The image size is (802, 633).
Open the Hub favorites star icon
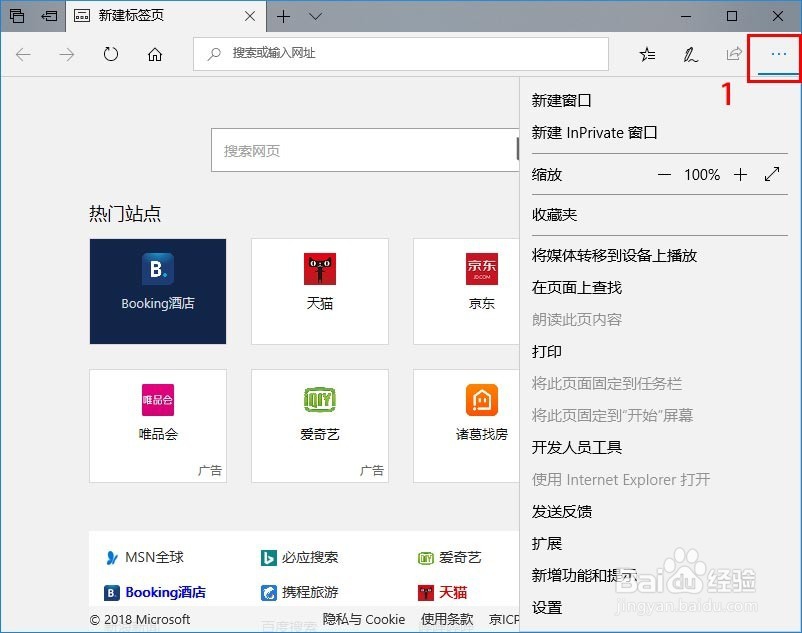[x=646, y=54]
